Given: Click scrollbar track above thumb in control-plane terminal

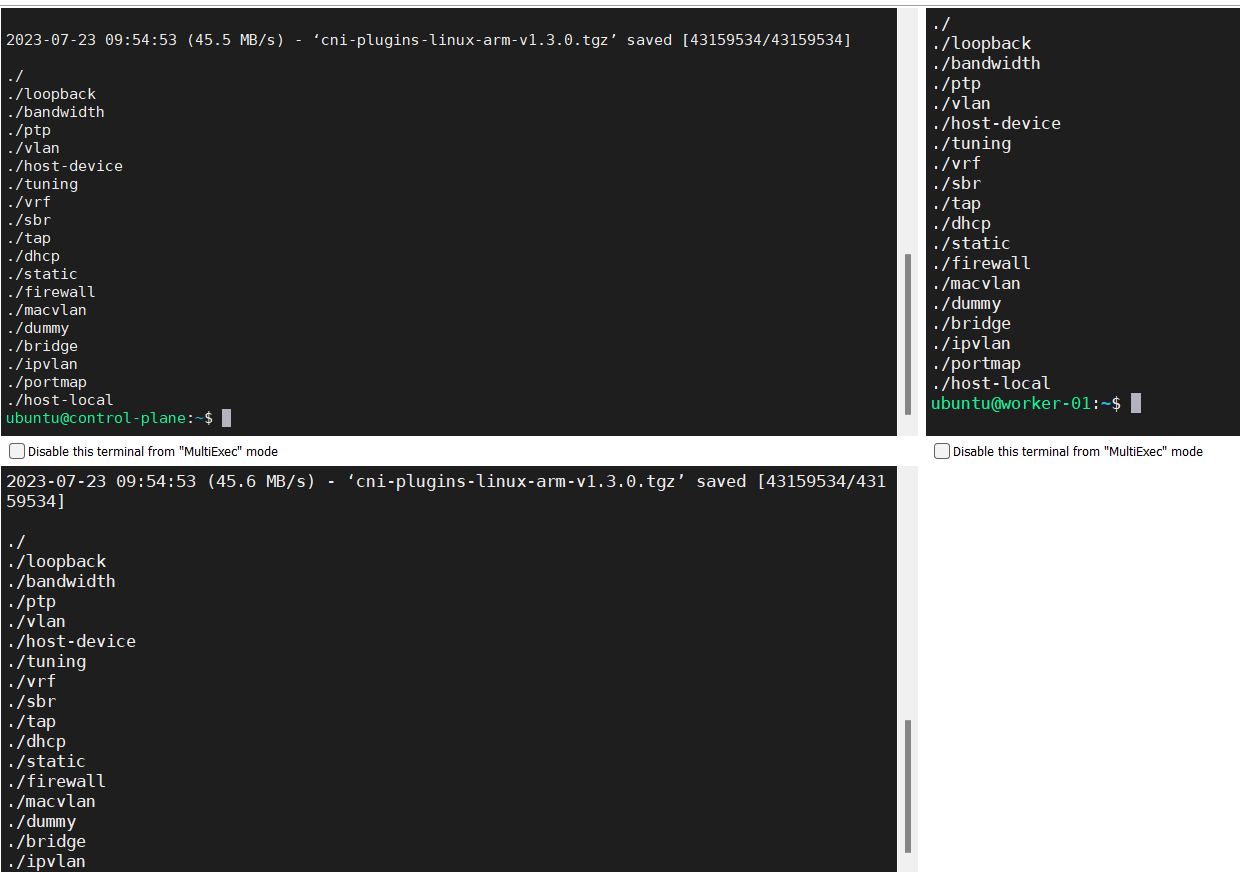Looking at the screenshot, I should pos(908,130).
